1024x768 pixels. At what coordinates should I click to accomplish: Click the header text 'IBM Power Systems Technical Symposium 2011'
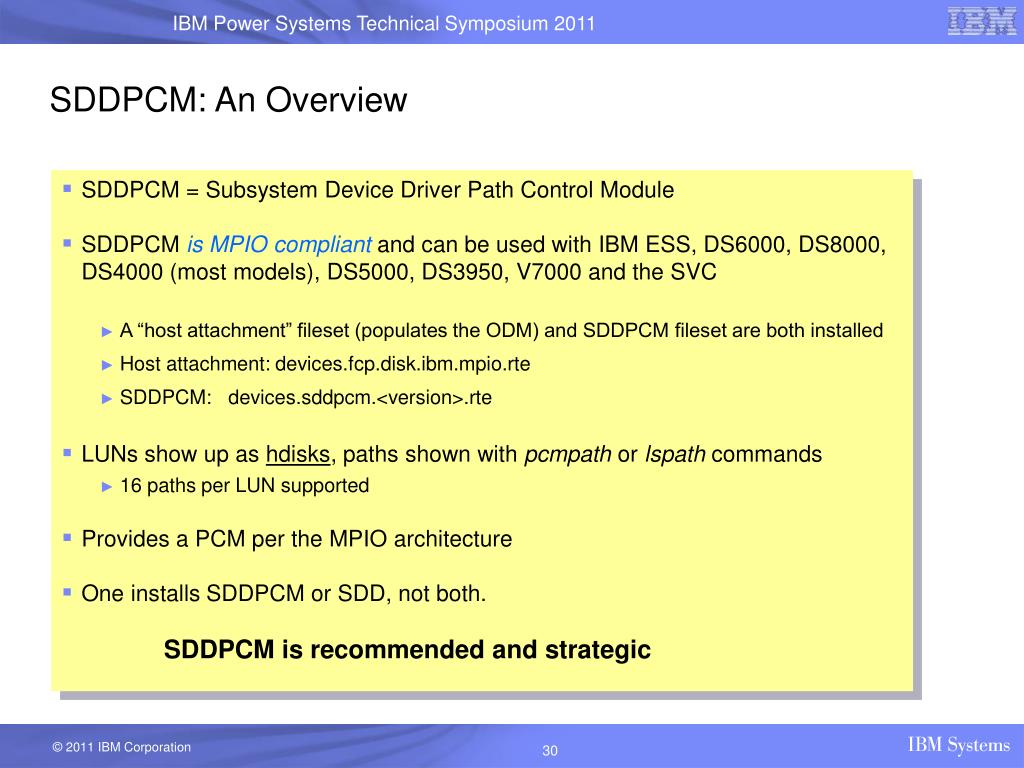[x=384, y=24]
